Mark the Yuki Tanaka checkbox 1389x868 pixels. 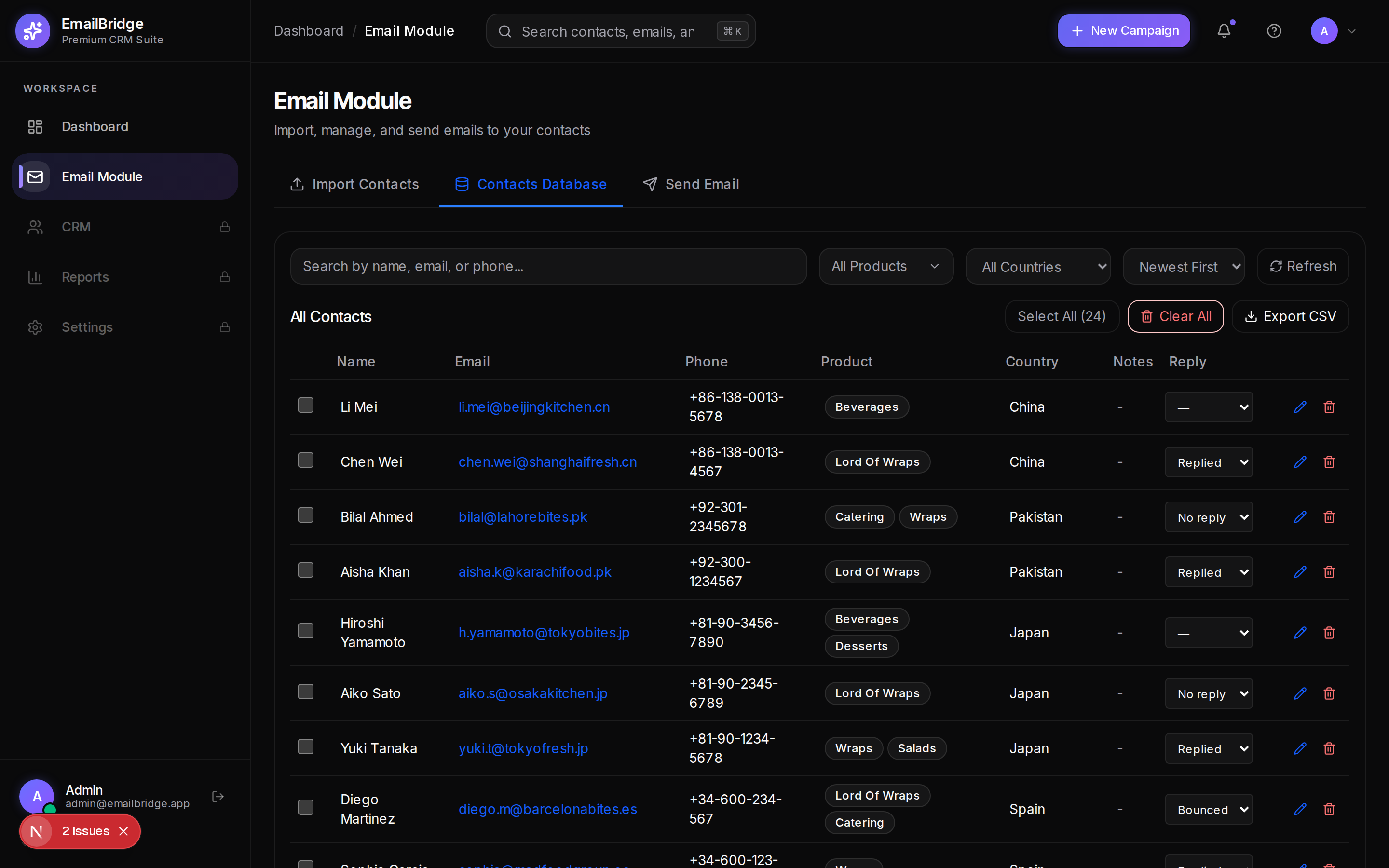(x=306, y=747)
